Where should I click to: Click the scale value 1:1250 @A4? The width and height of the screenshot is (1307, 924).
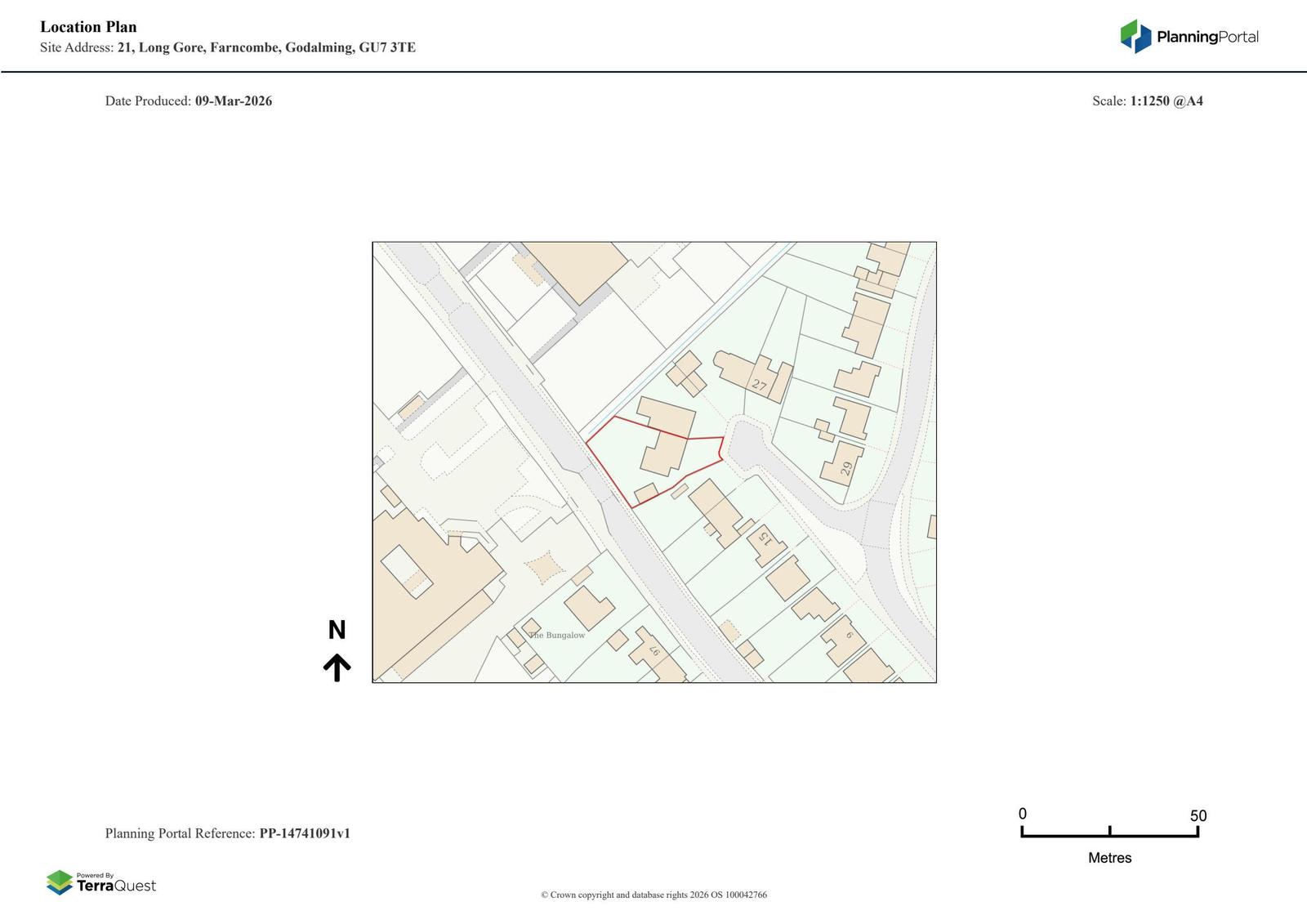point(1166,101)
